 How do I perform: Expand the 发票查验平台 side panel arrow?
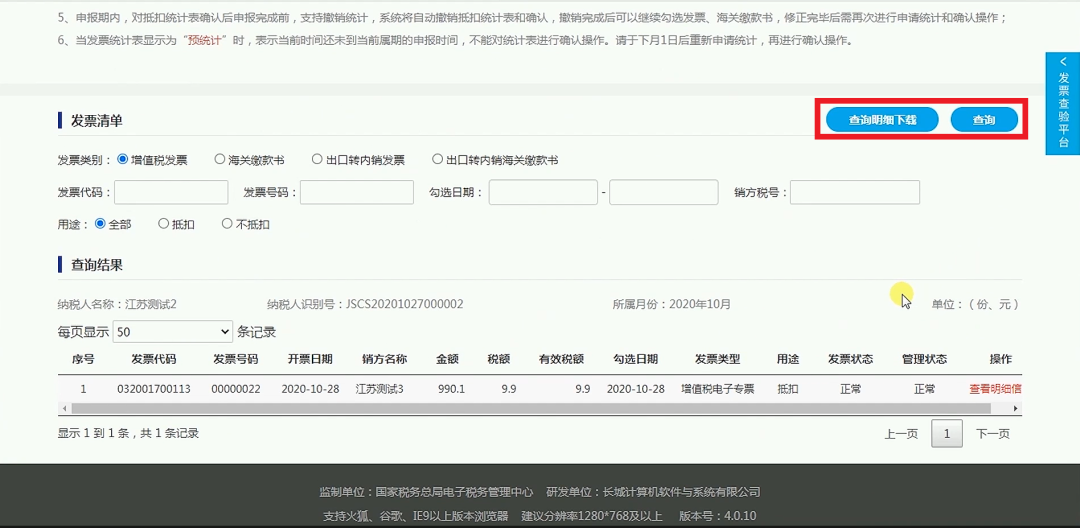[x=1063, y=61]
